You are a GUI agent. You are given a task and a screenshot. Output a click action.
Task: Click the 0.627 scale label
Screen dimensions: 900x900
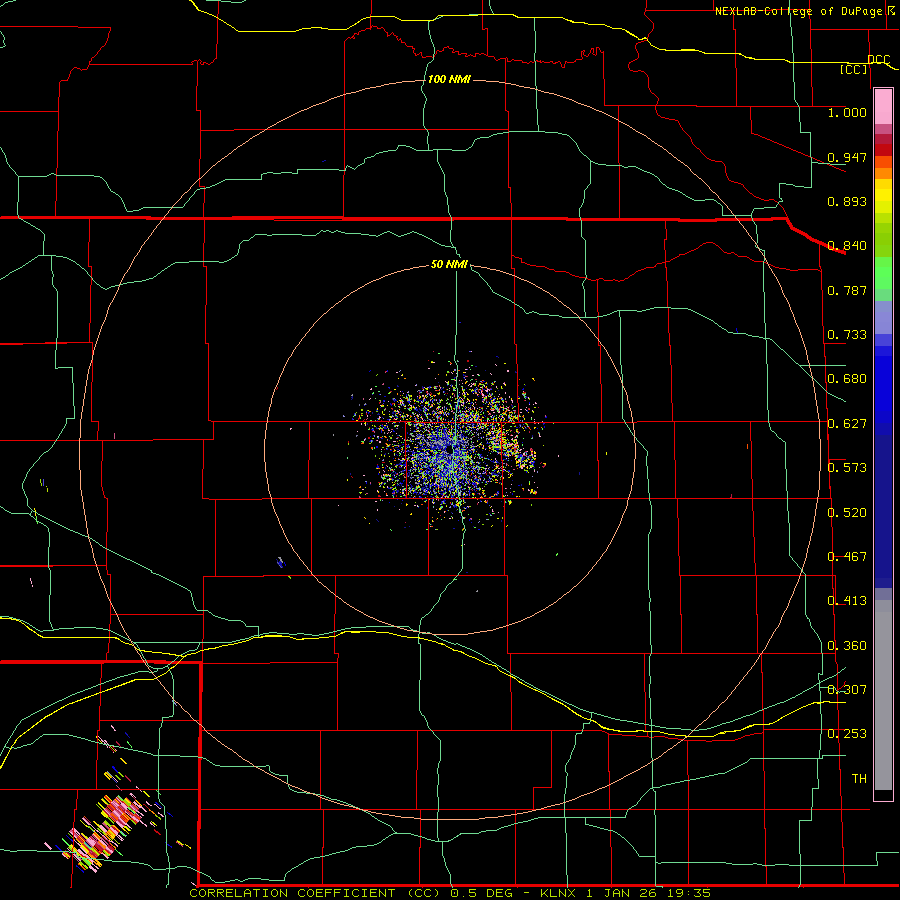(x=847, y=424)
